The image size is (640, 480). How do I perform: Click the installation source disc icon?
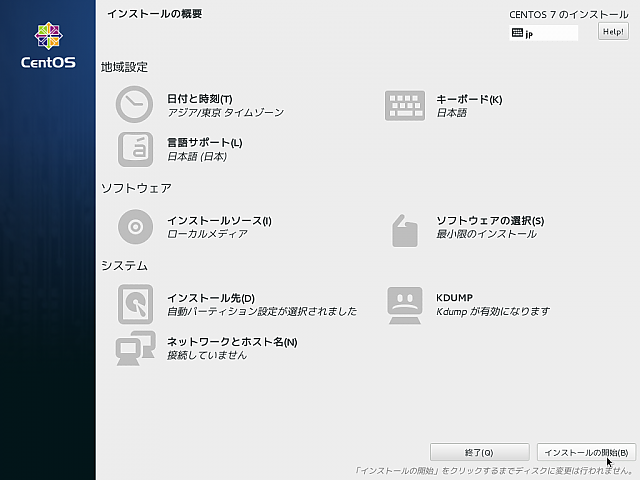point(136,227)
